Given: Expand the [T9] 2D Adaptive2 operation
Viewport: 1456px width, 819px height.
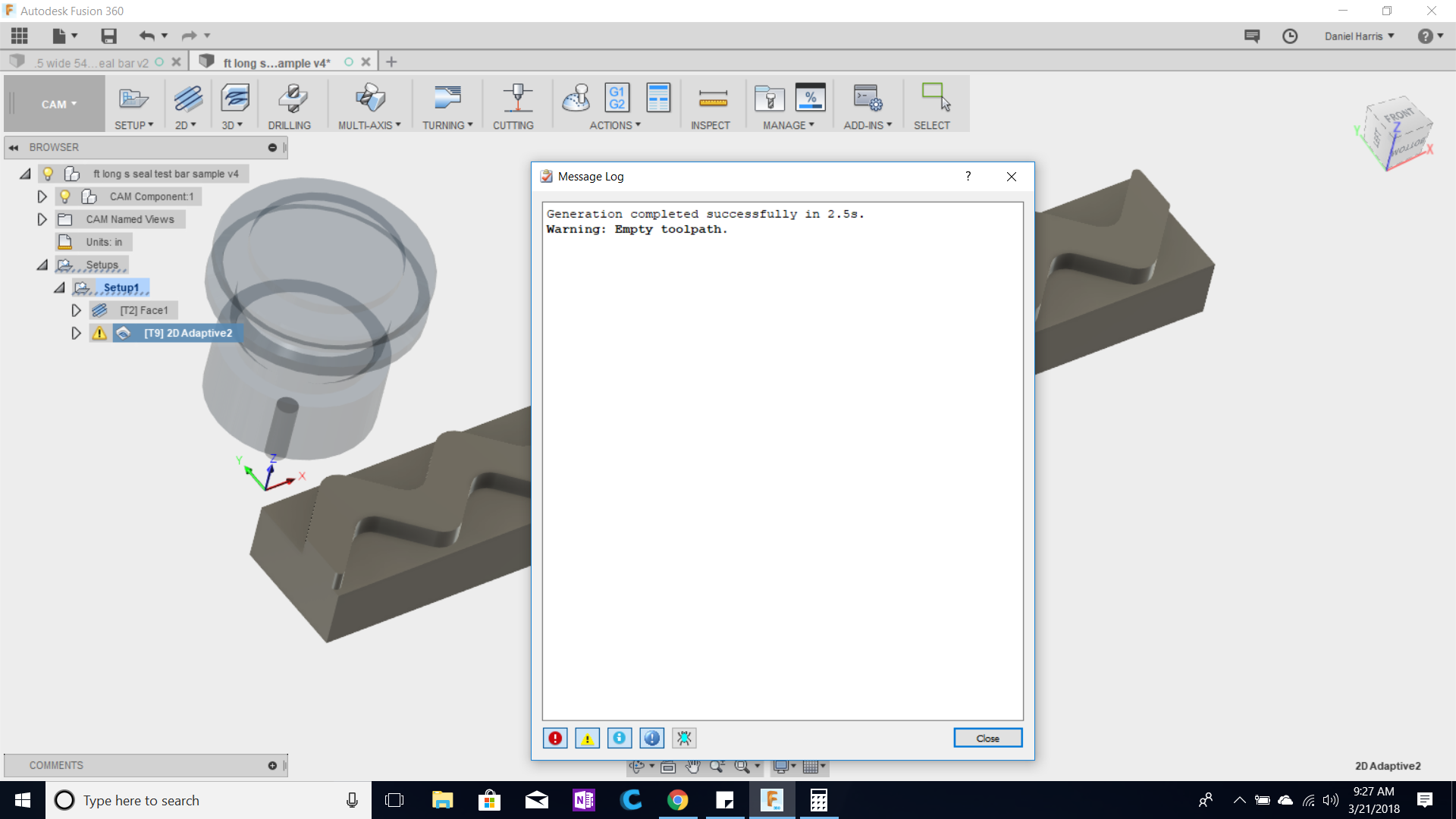Looking at the screenshot, I should (x=76, y=333).
